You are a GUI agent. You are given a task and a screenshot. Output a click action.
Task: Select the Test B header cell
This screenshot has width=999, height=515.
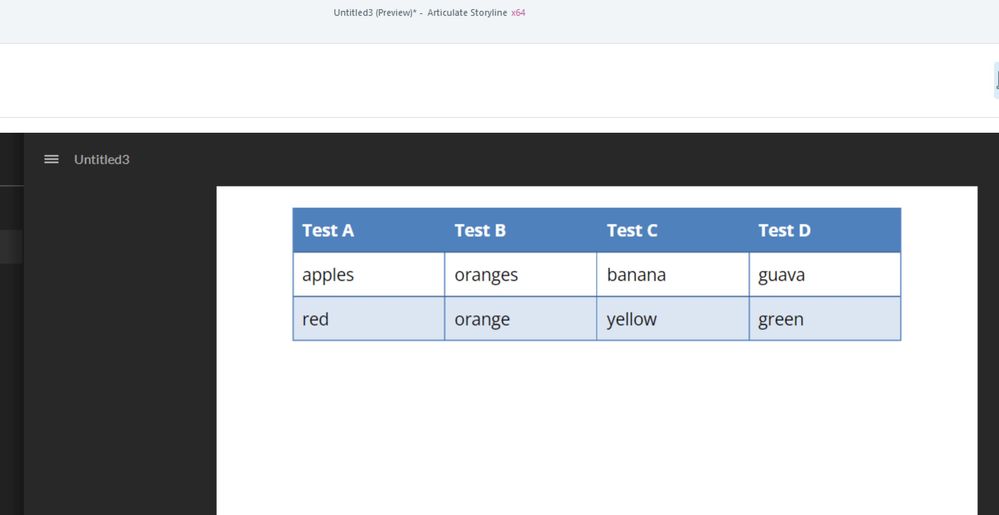coord(520,230)
